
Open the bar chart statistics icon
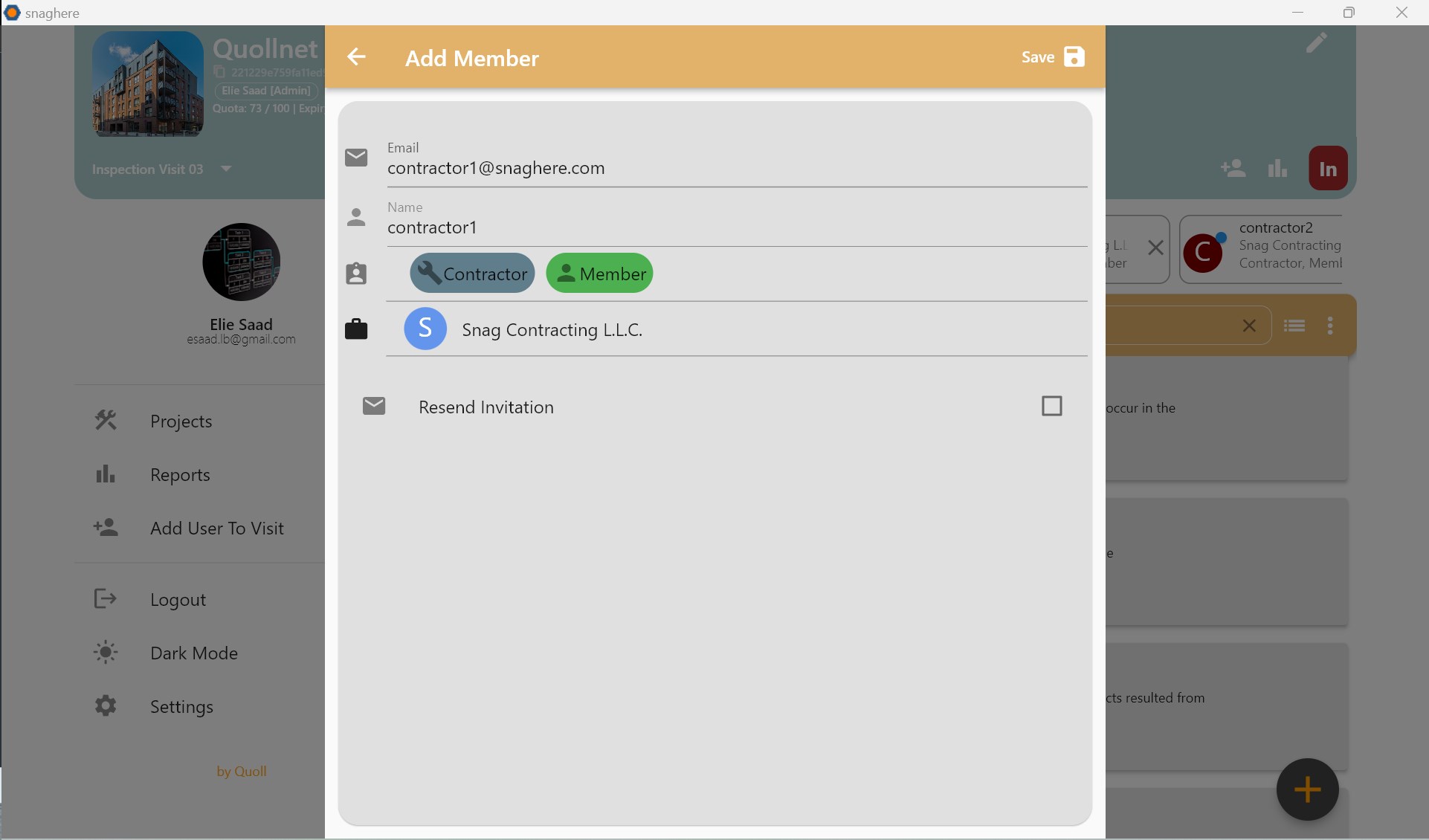click(1277, 169)
